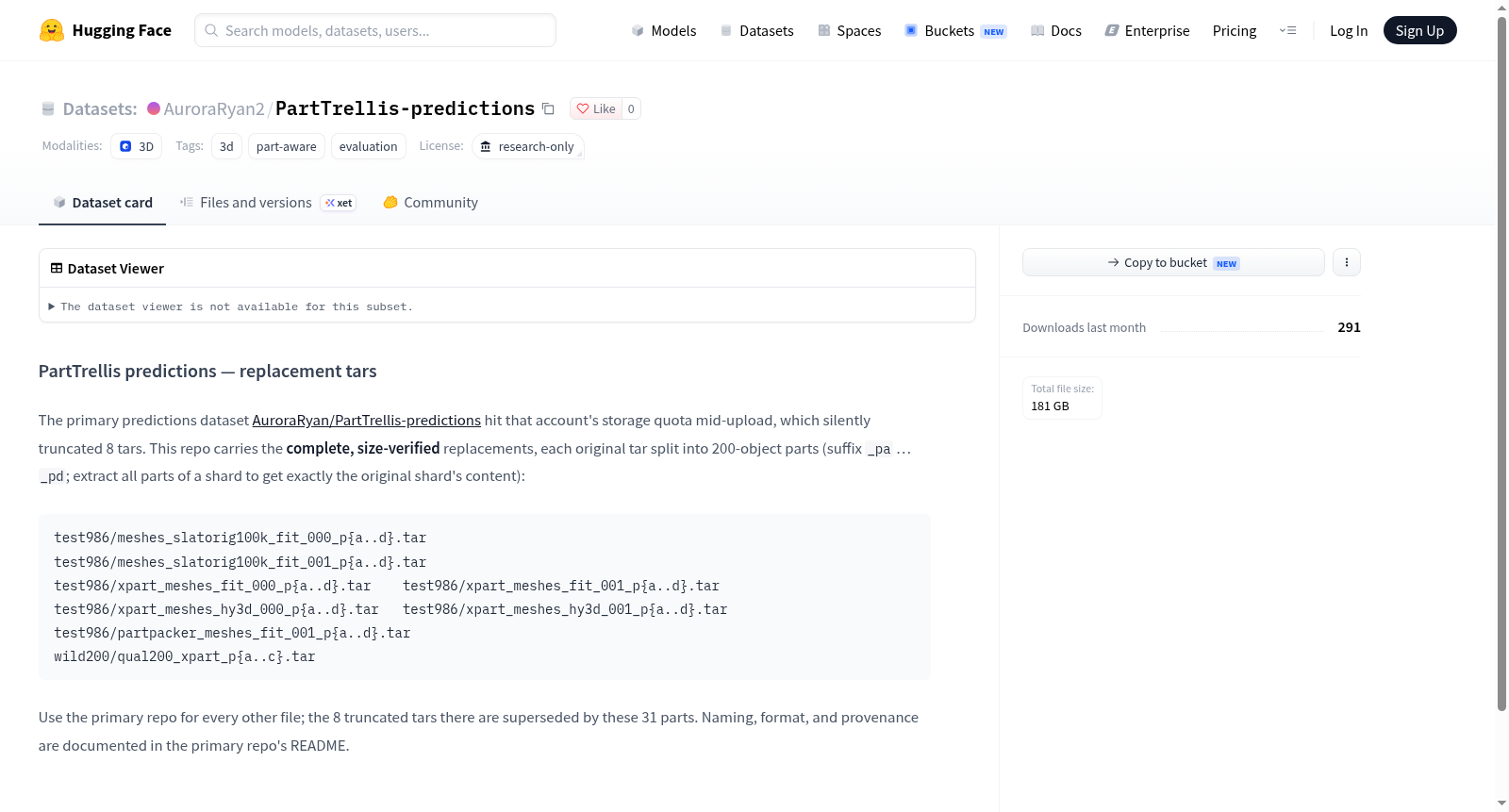Click the wild200/qual200_xpart code line

[x=185, y=657]
